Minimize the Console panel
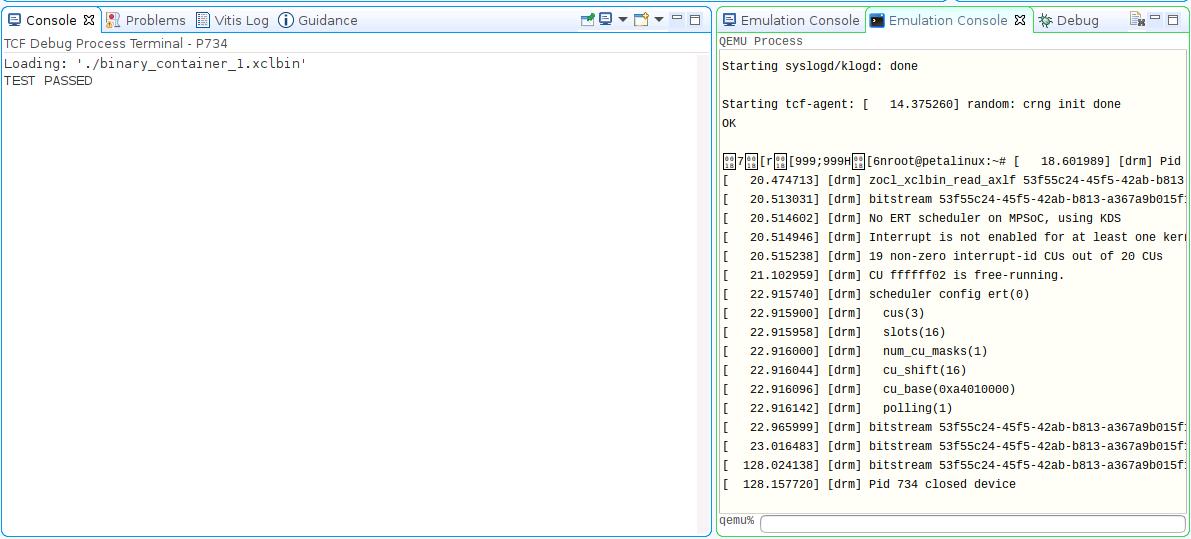1191x539 pixels. click(x=677, y=19)
